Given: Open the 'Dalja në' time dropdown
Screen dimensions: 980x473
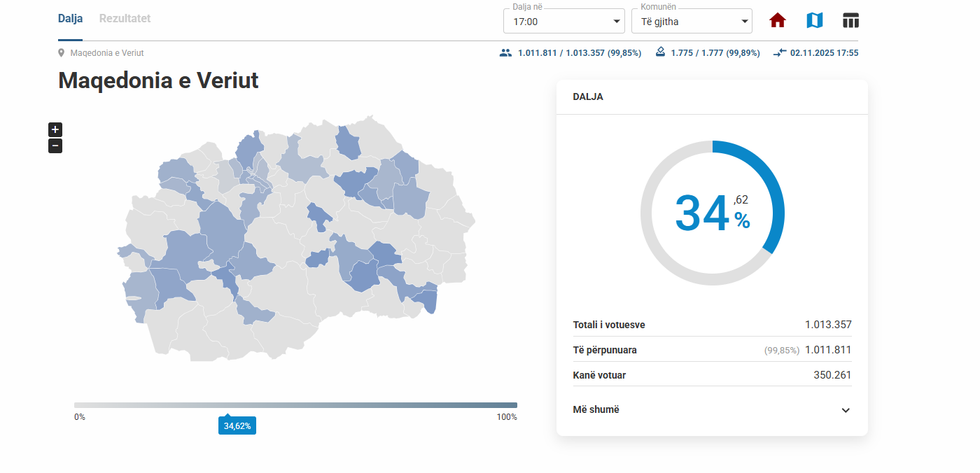Looking at the screenshot, I should (564, 21).
